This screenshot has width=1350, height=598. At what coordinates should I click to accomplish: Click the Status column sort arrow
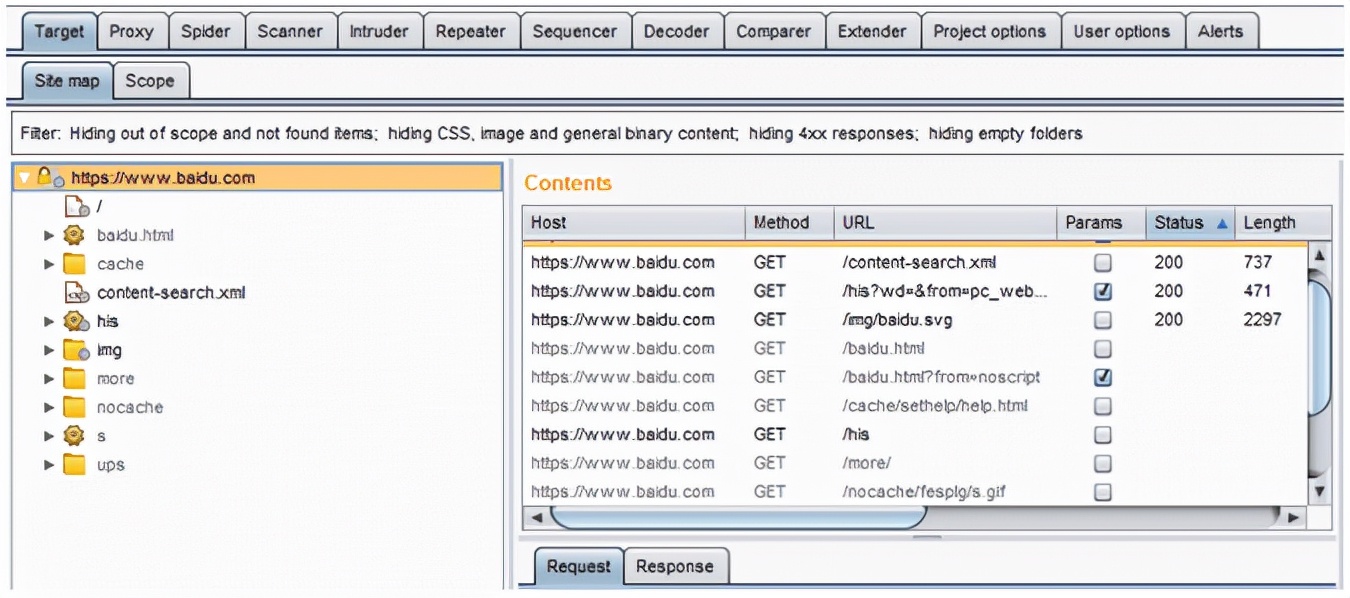click(x=1222, y=224)
